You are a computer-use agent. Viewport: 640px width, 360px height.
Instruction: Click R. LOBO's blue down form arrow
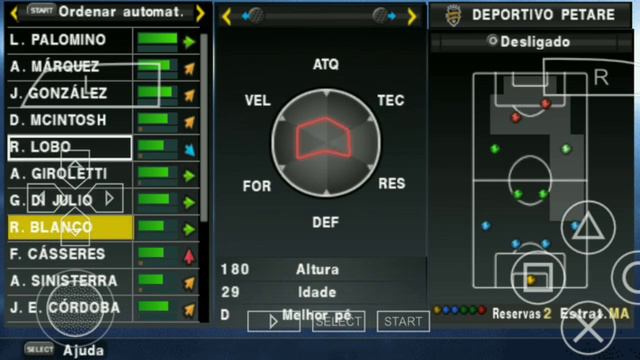pyautogui.click(x=189, y=150)
